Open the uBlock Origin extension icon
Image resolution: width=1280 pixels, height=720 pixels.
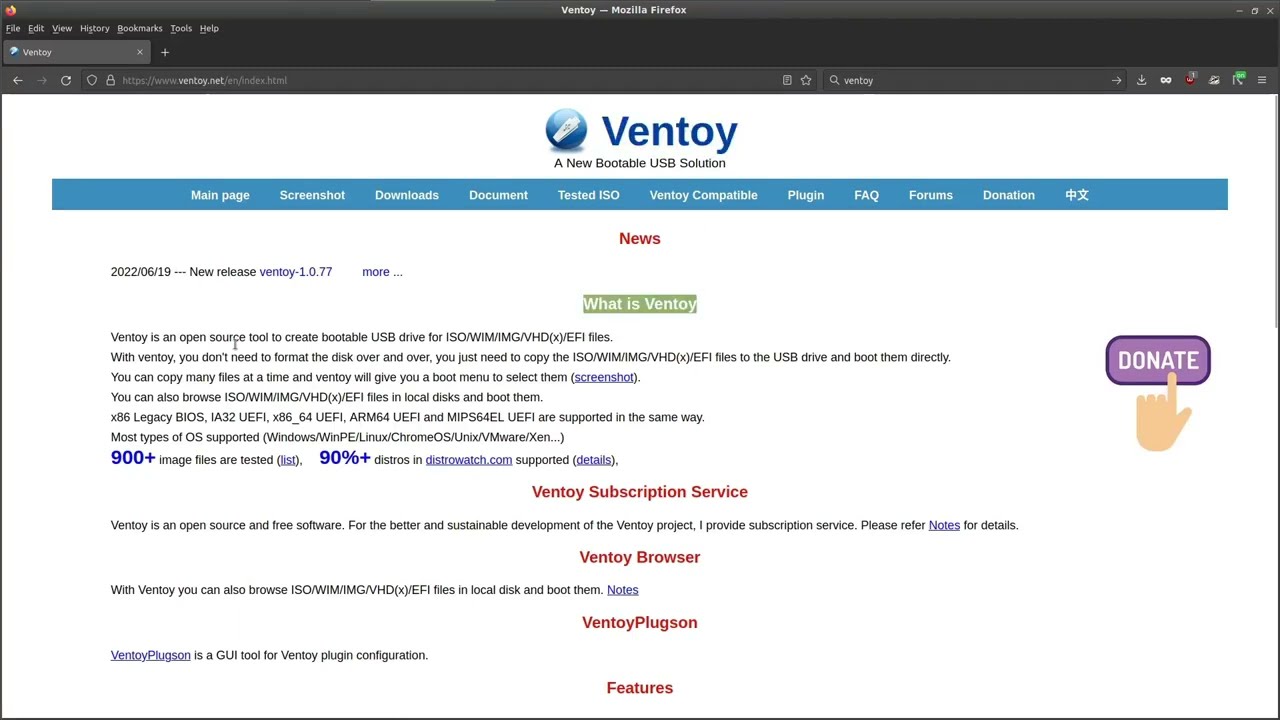coord(1190,79)
